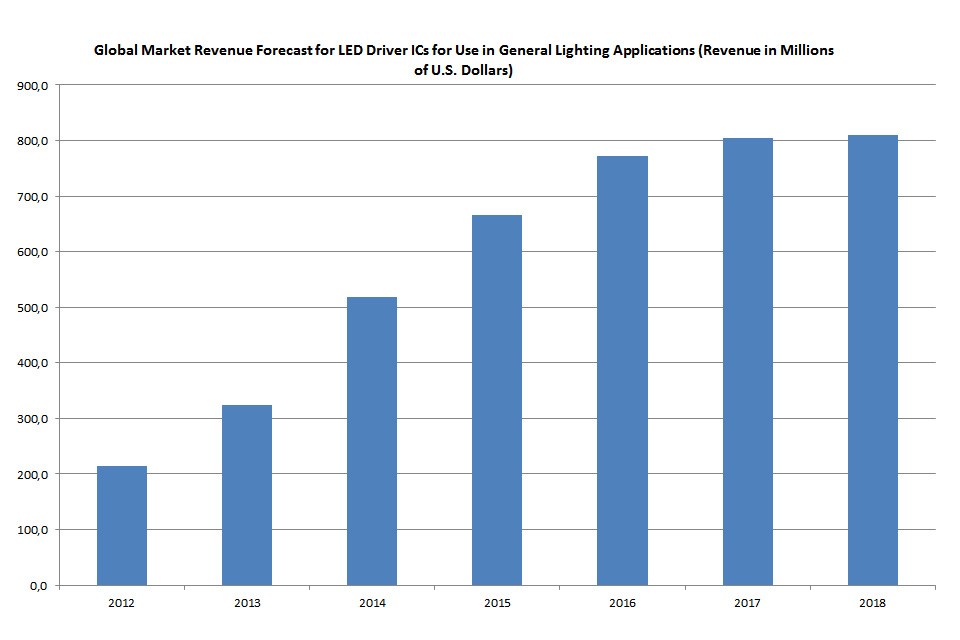
Task: Select the 0,0 y-axis label
Action: click(x=38, y=586)
